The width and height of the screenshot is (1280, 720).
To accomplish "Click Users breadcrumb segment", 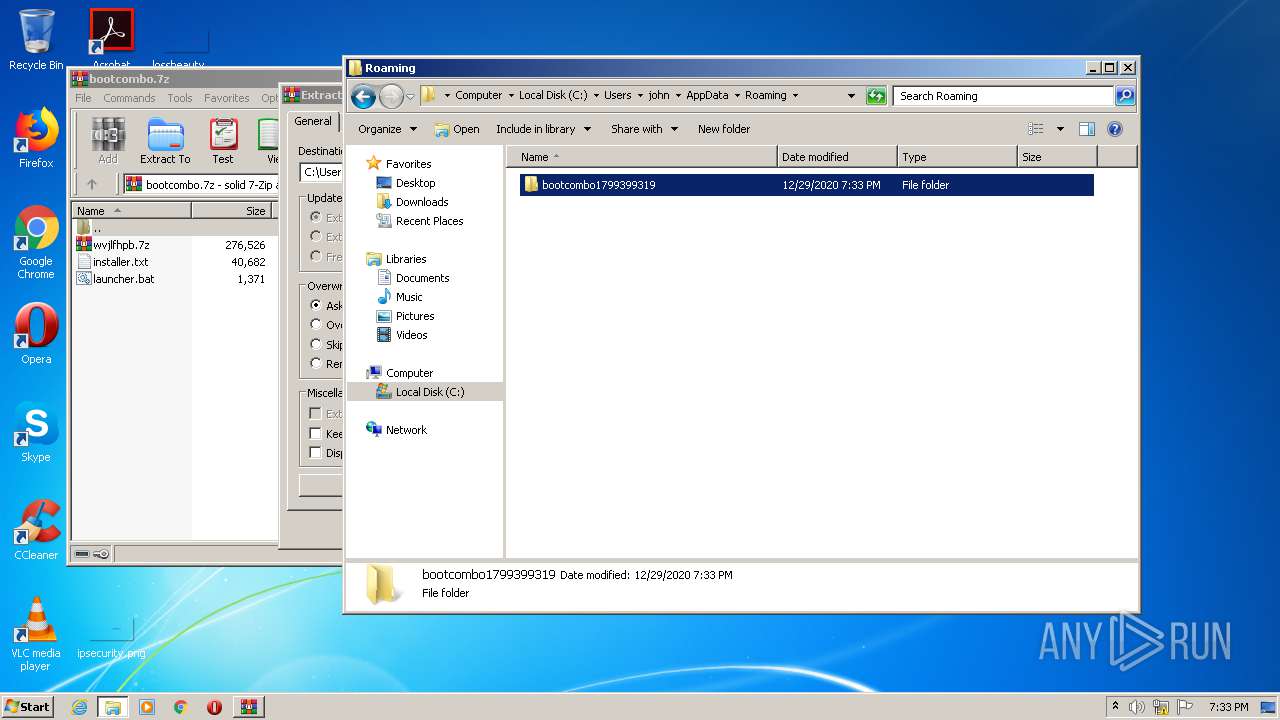I will [617, 96].
